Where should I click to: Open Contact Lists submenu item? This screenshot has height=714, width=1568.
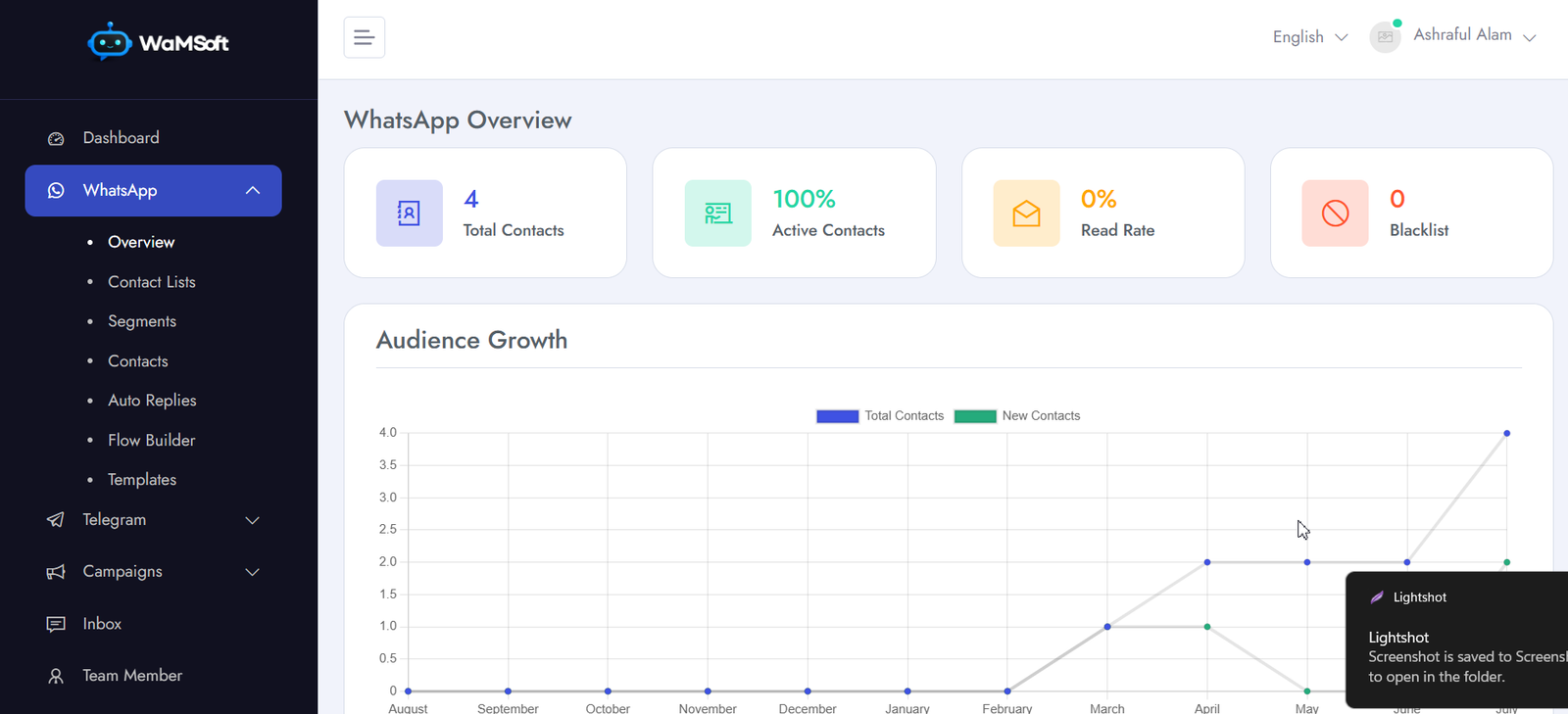[x=152, y=282]
